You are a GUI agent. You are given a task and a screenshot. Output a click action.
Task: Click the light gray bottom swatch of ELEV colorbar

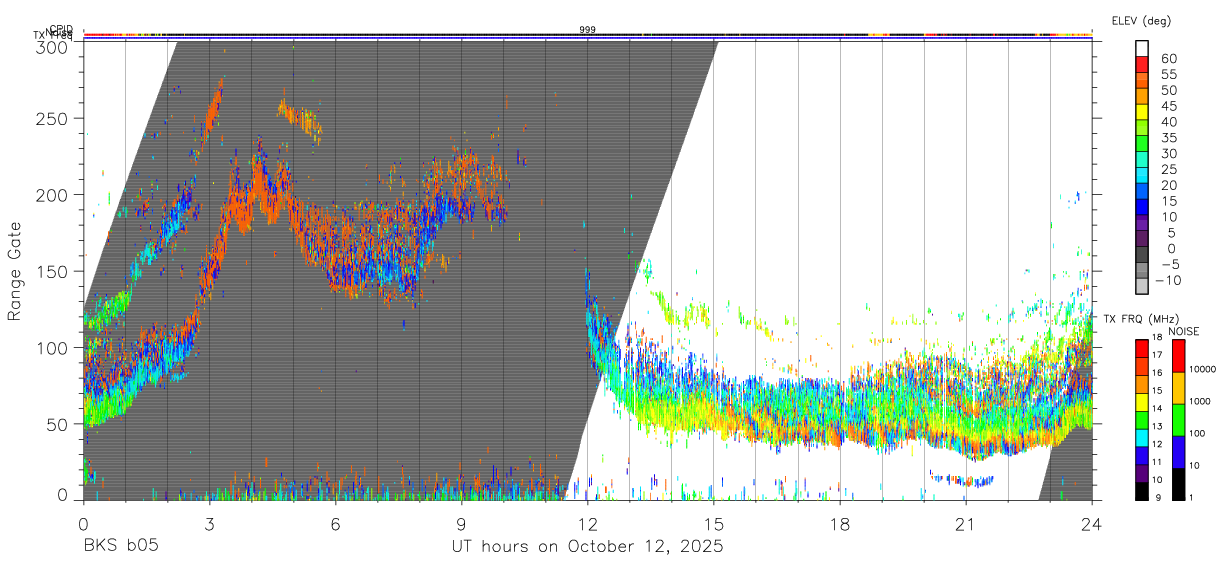pos(1142,287)
